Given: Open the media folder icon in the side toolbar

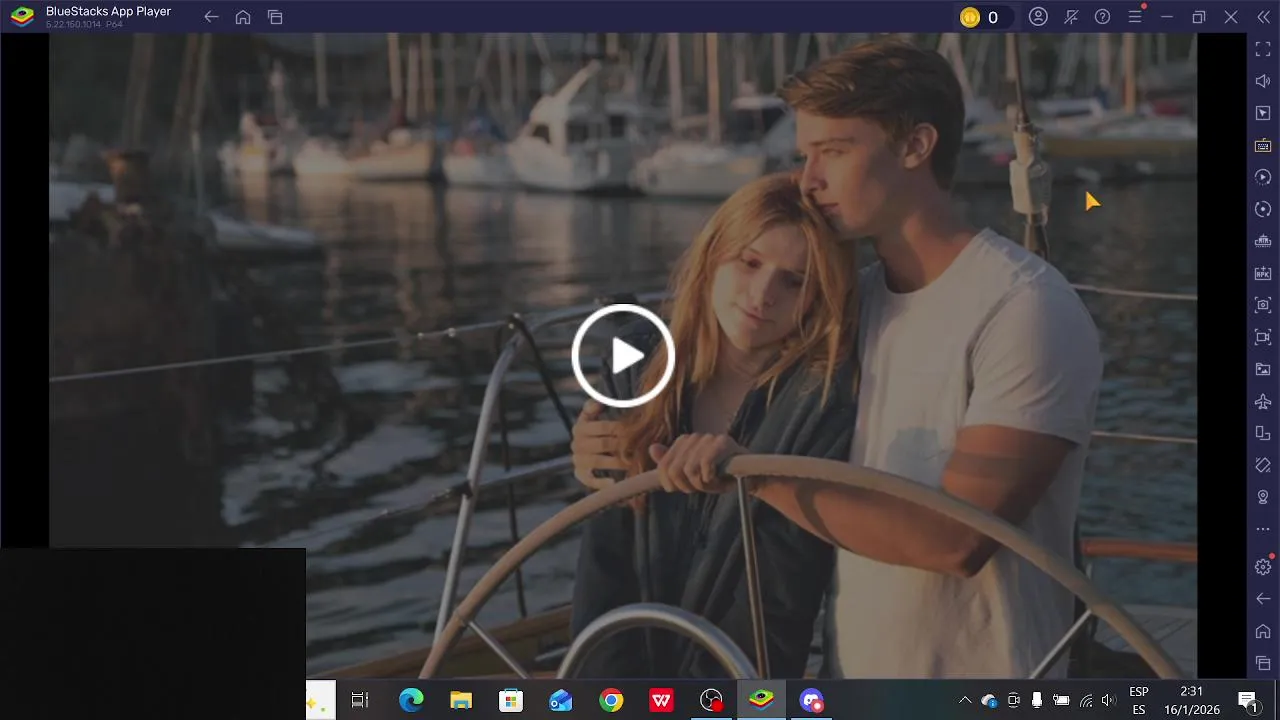Looking at the screenshot, I should coord(1263,369).
